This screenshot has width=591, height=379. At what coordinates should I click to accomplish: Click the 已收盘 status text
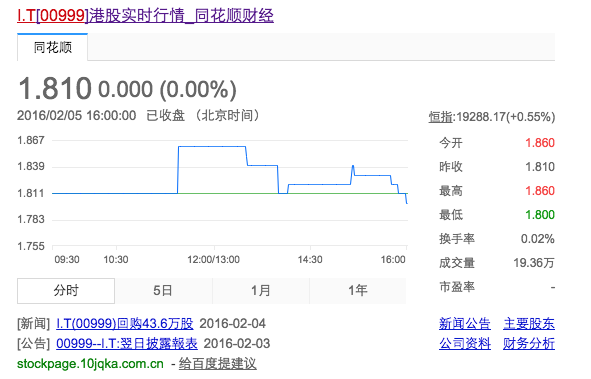[x=165, y=115]
